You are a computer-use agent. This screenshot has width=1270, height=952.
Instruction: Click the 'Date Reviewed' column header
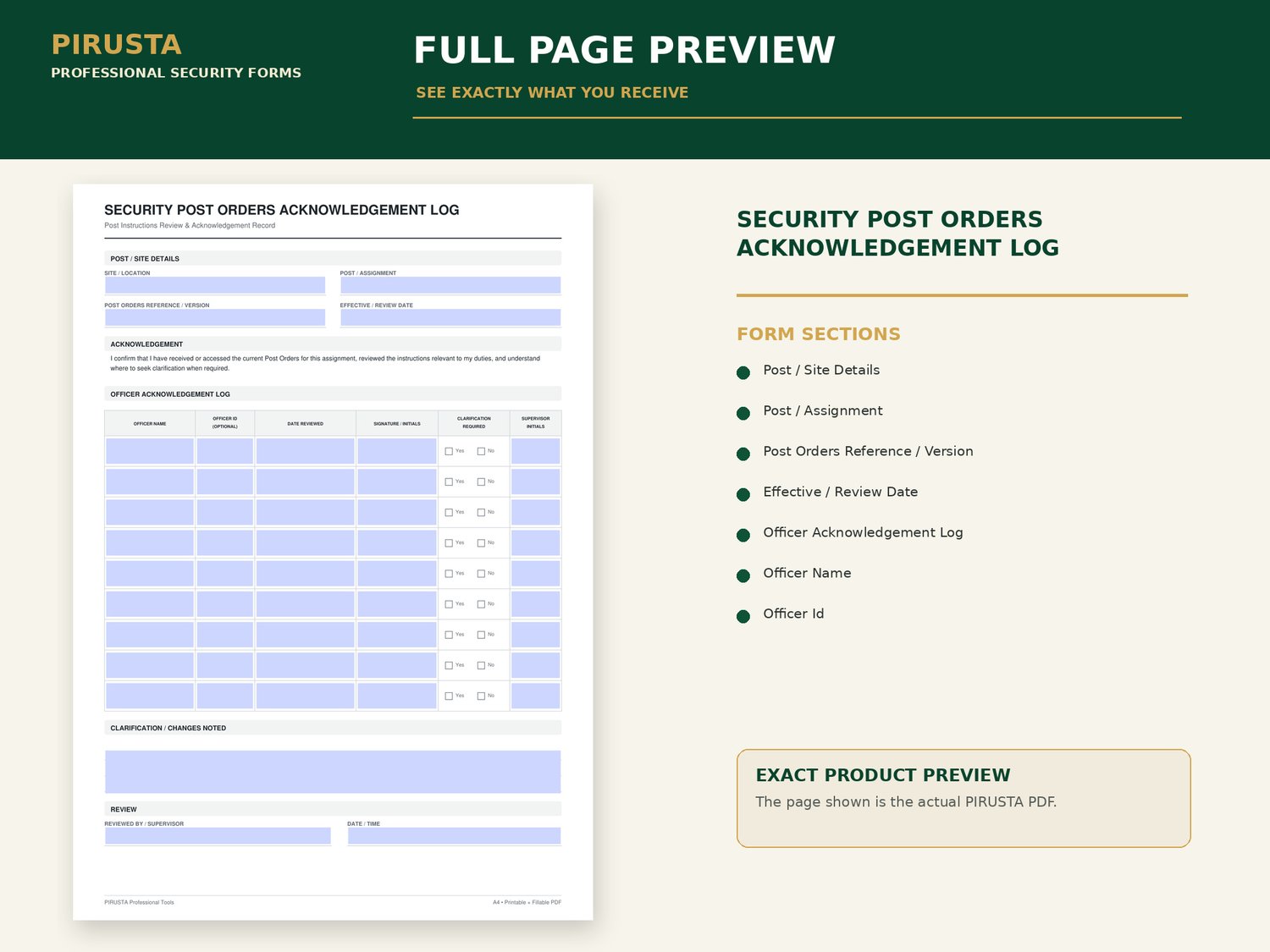305,423
